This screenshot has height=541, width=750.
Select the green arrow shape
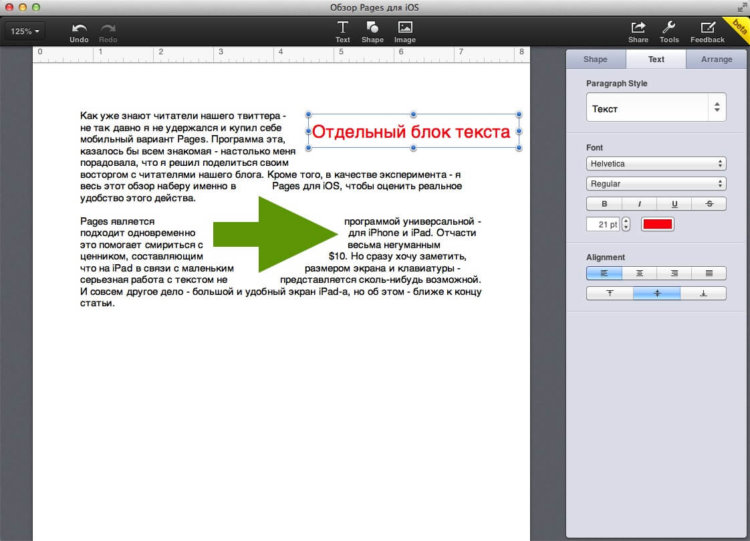click(x=275, y=234)
